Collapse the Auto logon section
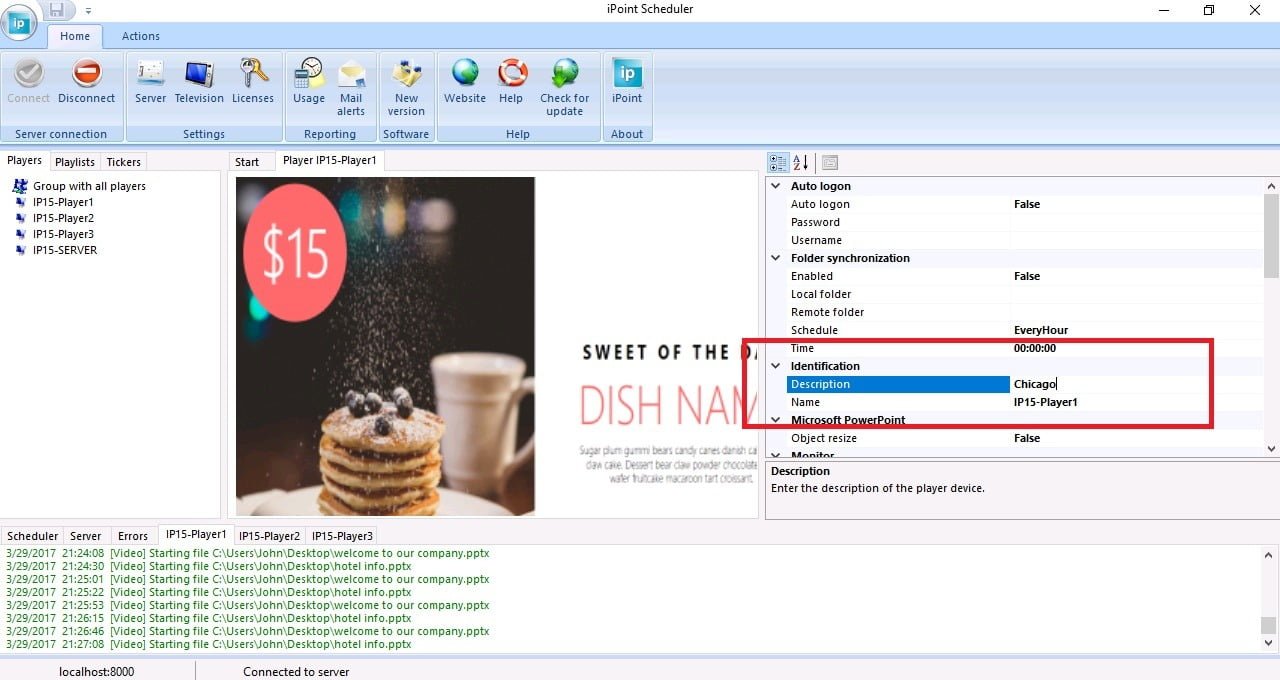 point(776,186)
